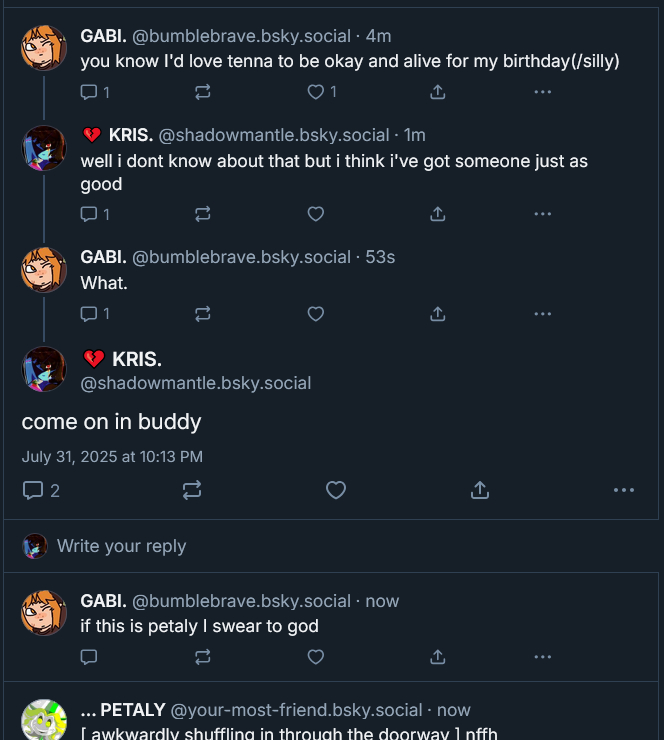
Task: Share GABI's 'What.' reply
Action: pos(437,314)
